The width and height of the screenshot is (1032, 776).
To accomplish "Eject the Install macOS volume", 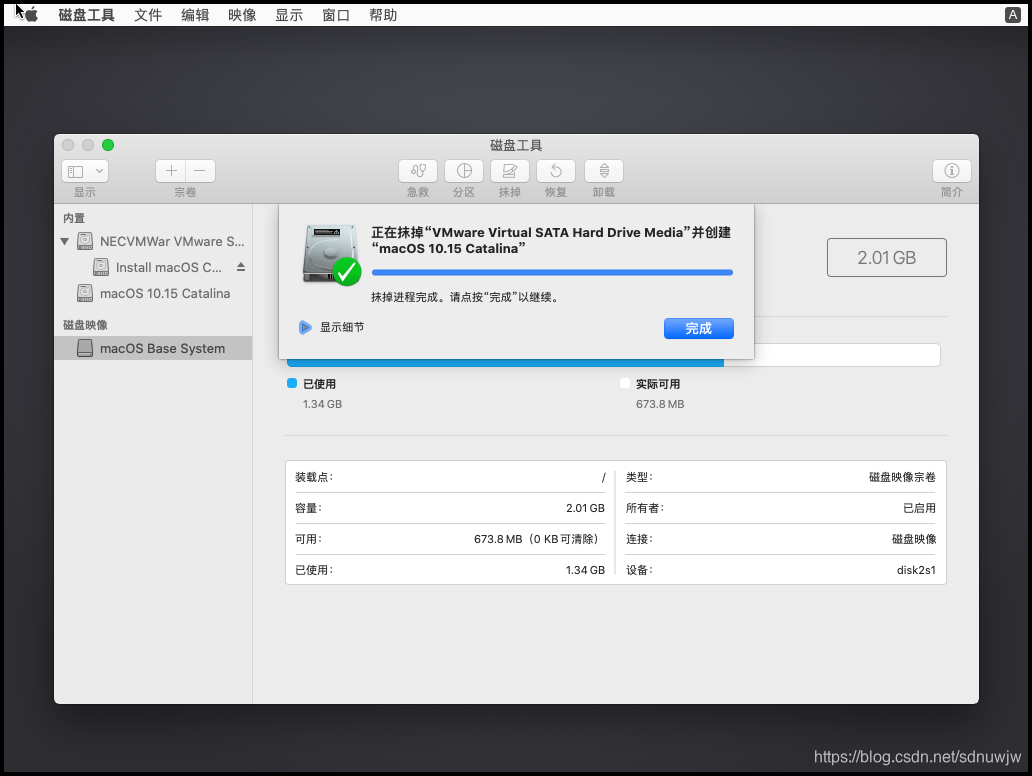I will pyautogui.click(x=241, y=267).
